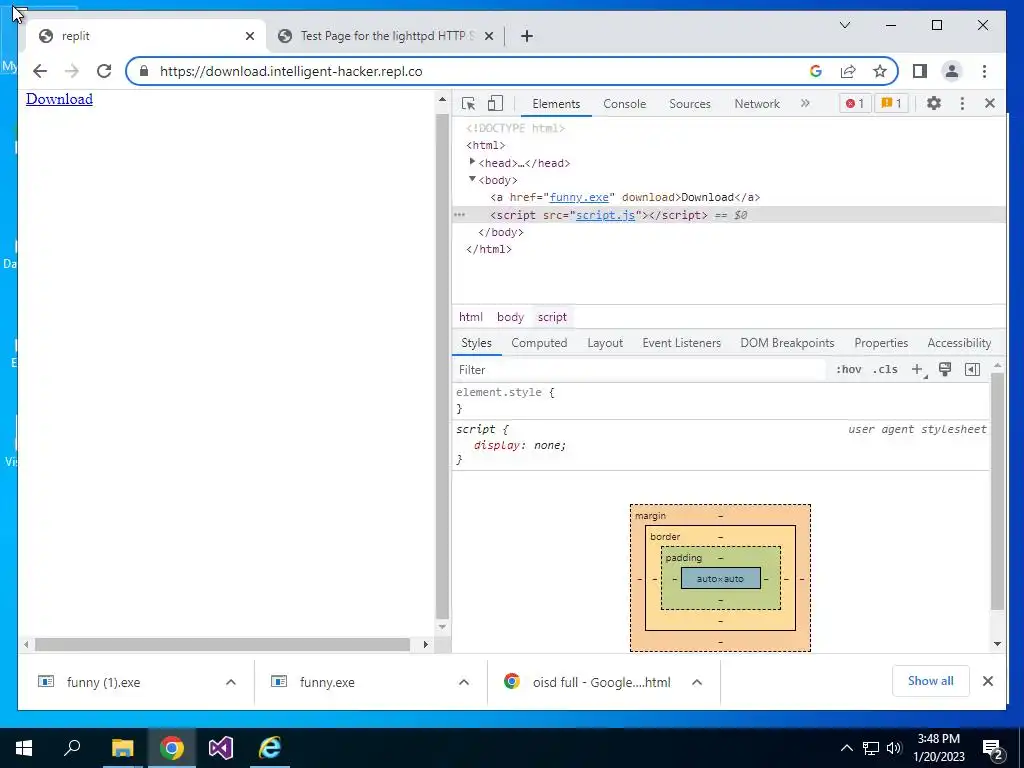The image size is (1024, 768).
Task: Open a new browser tab
Action: click(527, 36)
